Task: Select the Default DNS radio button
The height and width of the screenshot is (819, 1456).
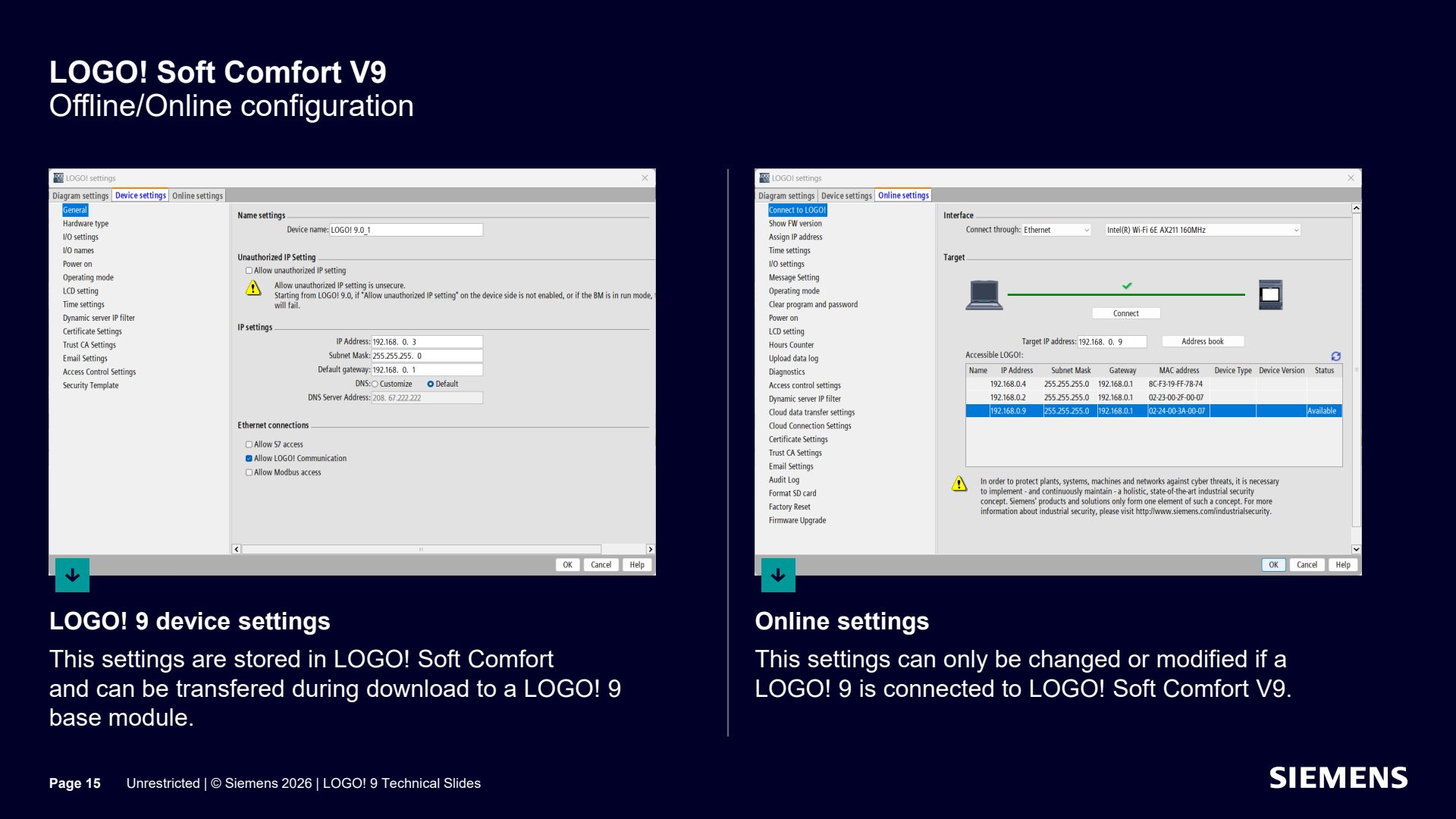Action: tap(430, 384)
